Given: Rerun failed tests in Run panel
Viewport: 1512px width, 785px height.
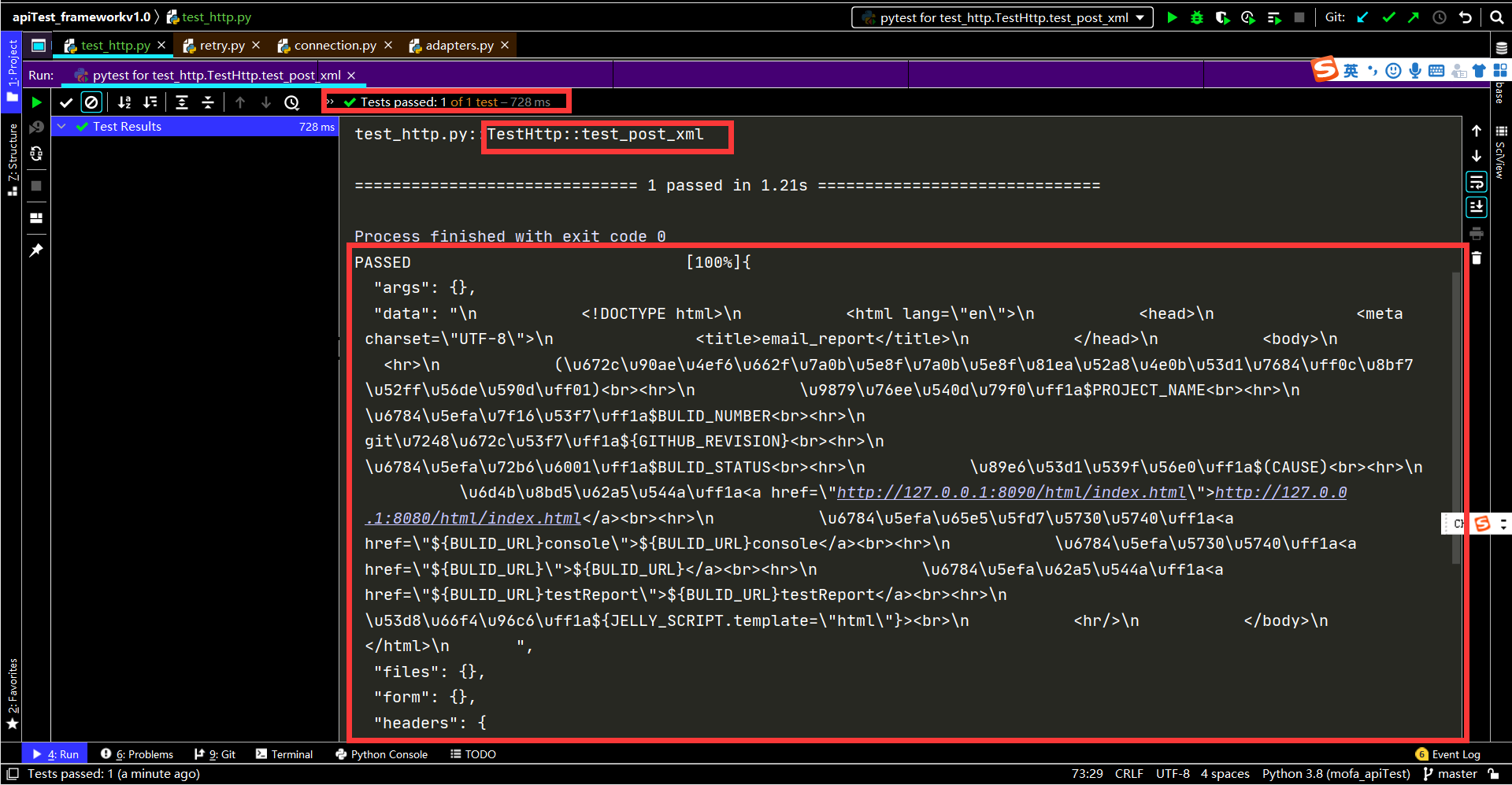Looking at the screenshot, I should point(36,128).
